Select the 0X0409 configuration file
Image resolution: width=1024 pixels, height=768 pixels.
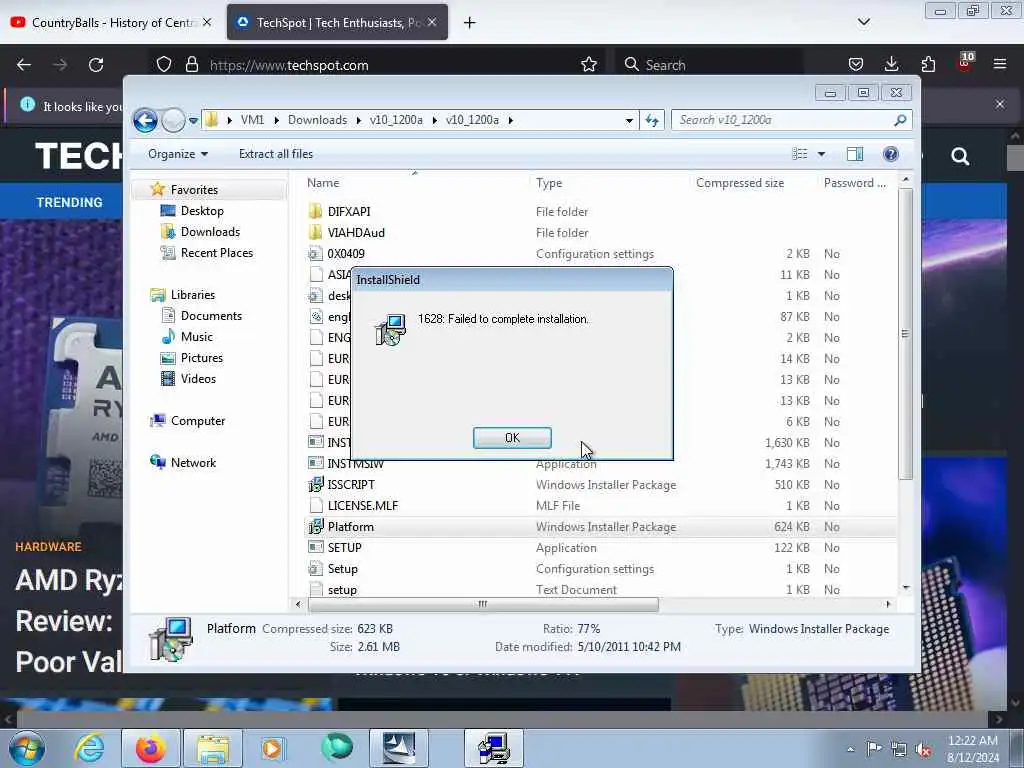346,253
